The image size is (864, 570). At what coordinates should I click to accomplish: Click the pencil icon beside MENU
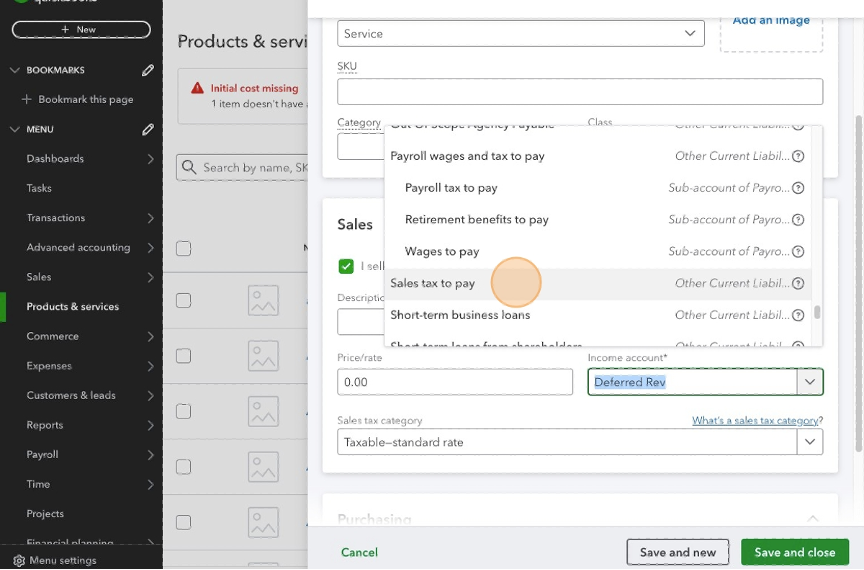click(x=148, y=129)
